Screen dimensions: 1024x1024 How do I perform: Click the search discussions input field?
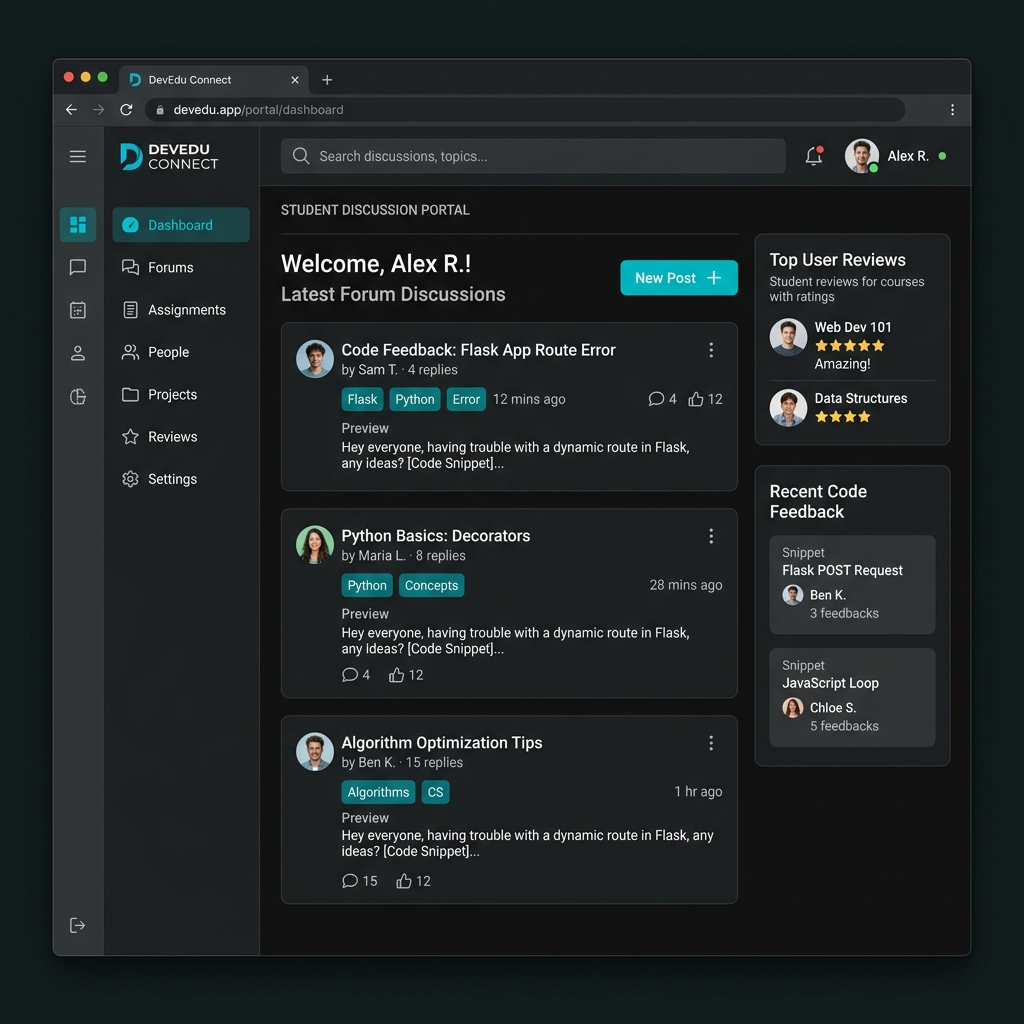[533, 156]
